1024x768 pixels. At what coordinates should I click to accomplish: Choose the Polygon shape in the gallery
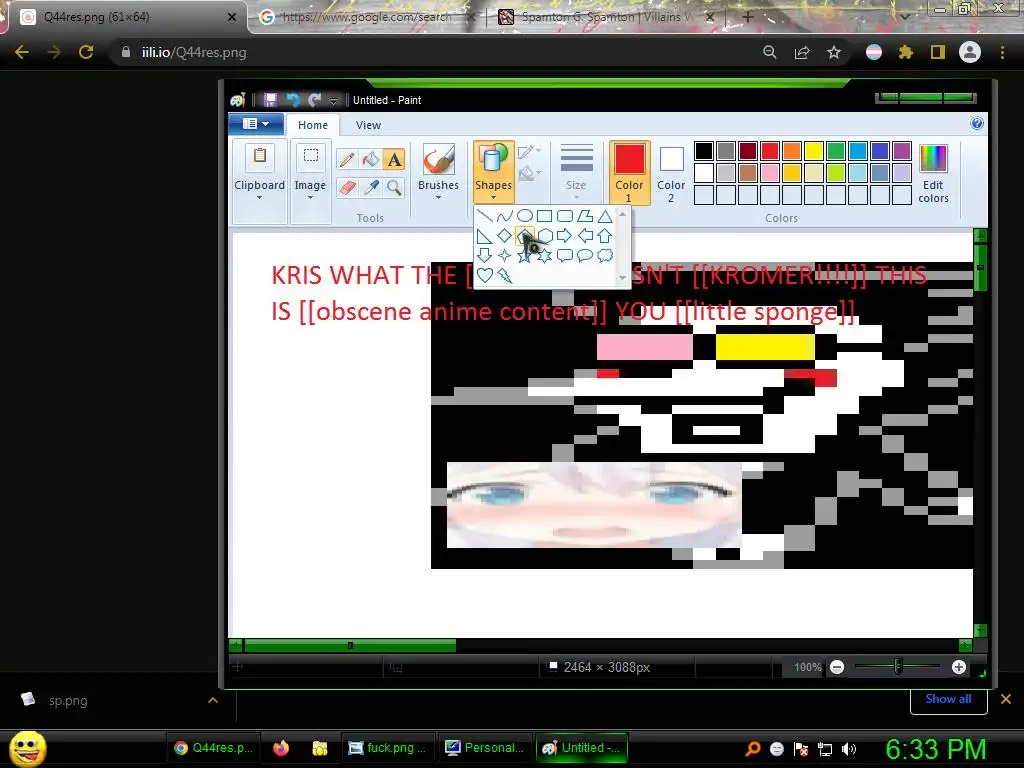click(x=585, y=216)
